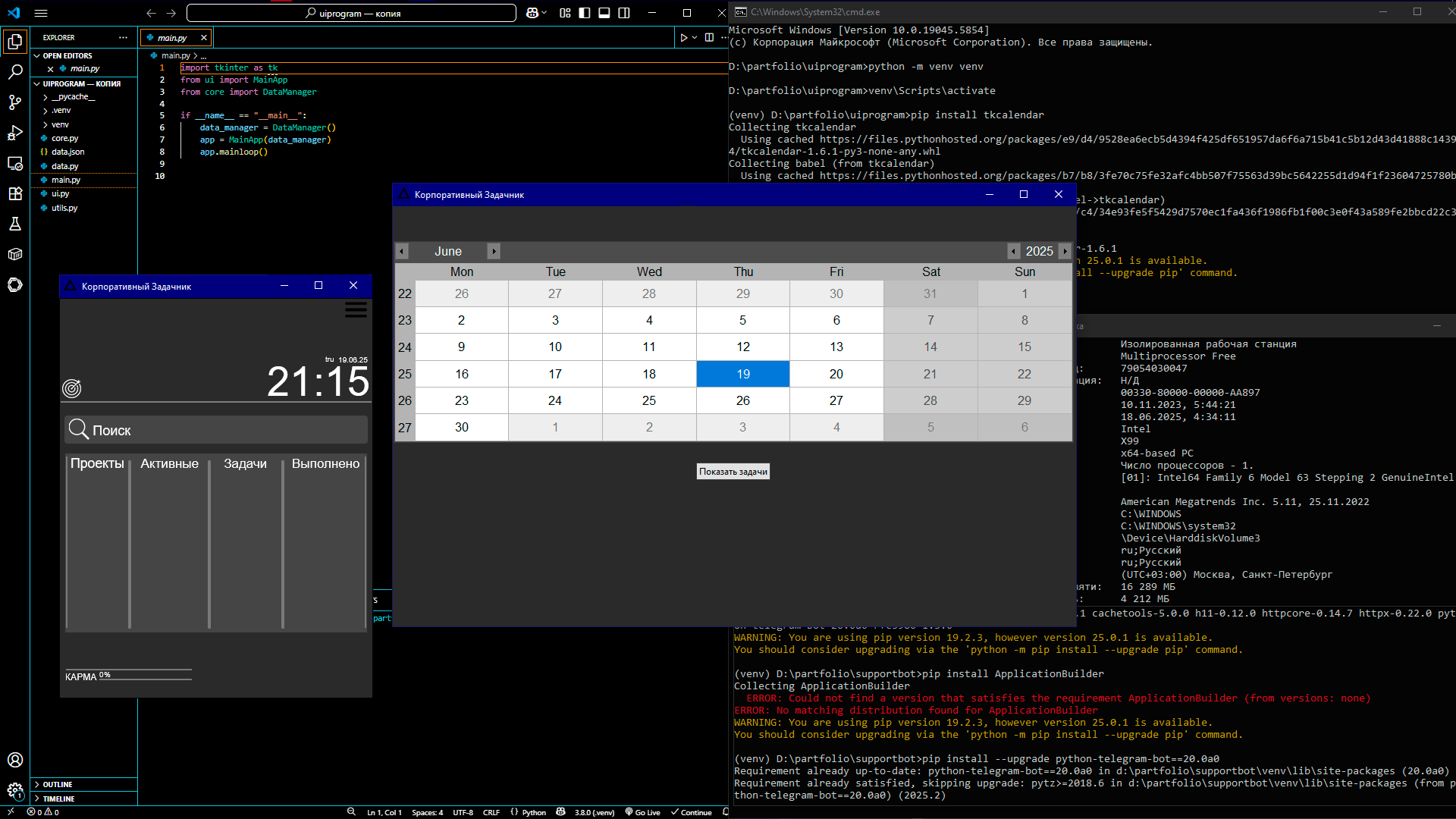The width and height of the screenshot is (1456, 819).
Task: Open Explorer views and more actions ellipsis
Action: pyautogui.click(x=123, y=37)
